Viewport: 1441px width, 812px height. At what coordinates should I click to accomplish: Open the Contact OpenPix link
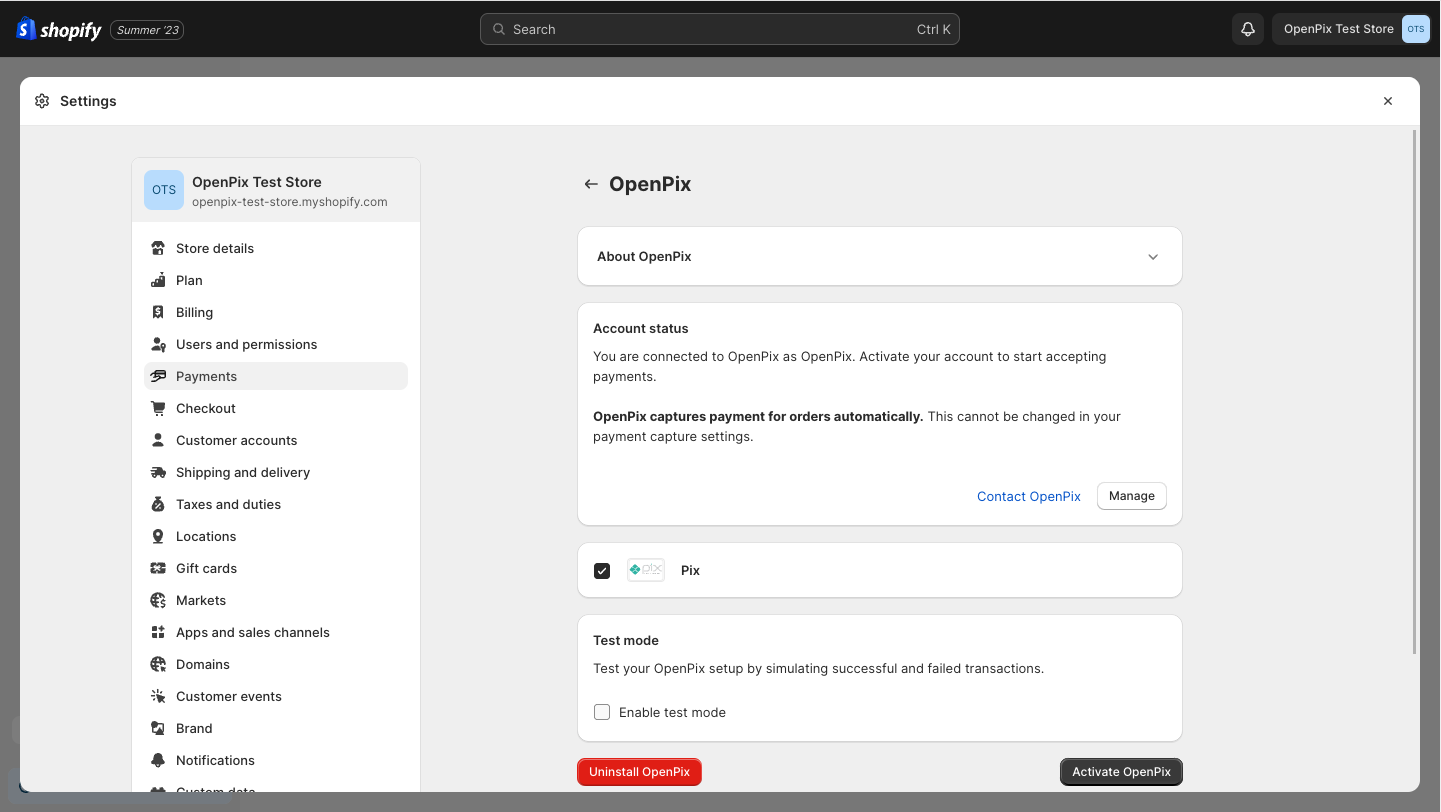[x=1028, y=496]
